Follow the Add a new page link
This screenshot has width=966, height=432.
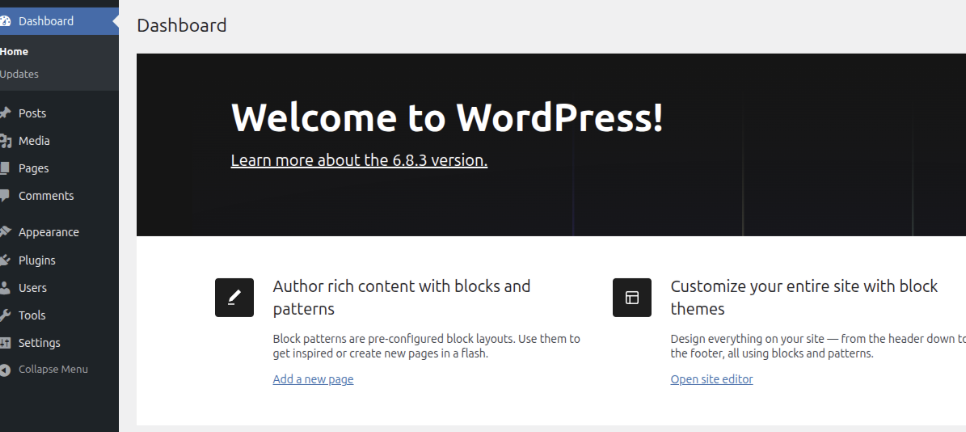click(x=313, y=379)
